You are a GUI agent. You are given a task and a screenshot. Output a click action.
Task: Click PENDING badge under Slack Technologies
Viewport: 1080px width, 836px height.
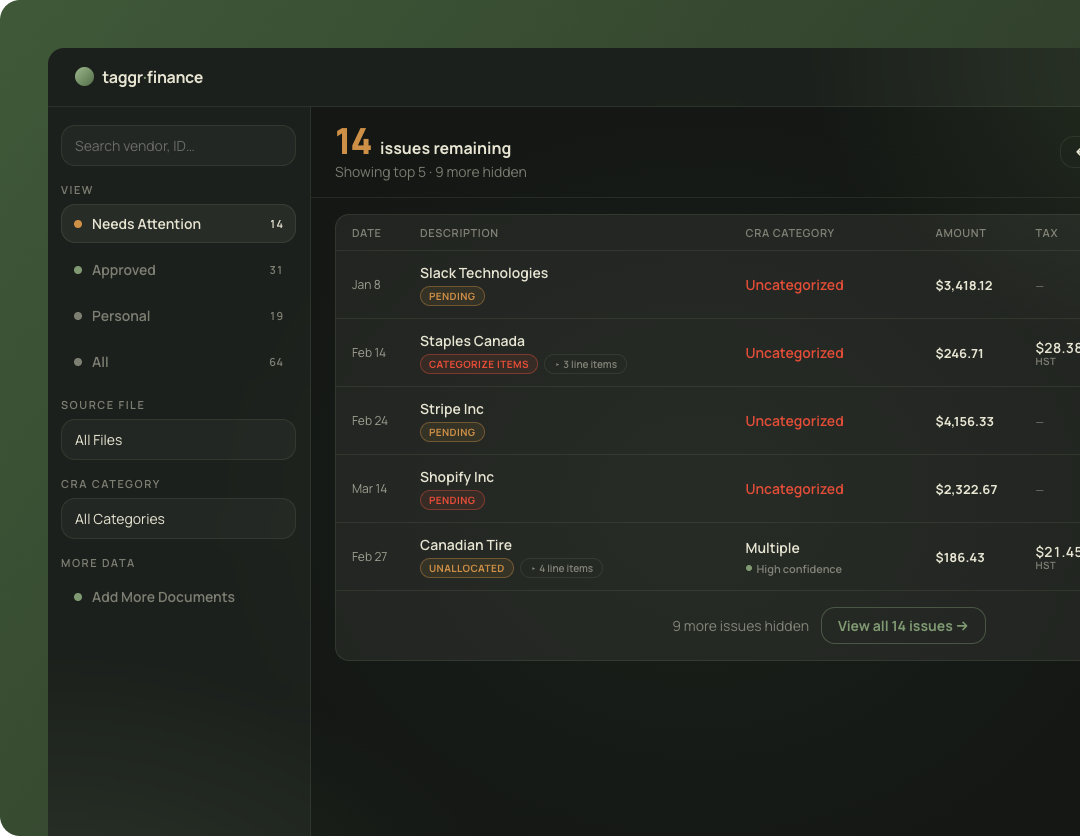452,296
